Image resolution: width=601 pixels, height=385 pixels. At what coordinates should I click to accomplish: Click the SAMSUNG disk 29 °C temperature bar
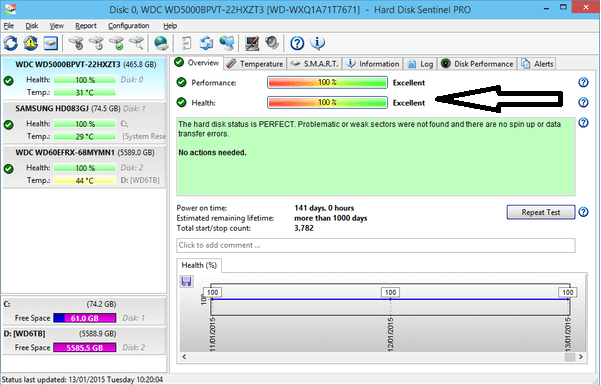(85, 137)
